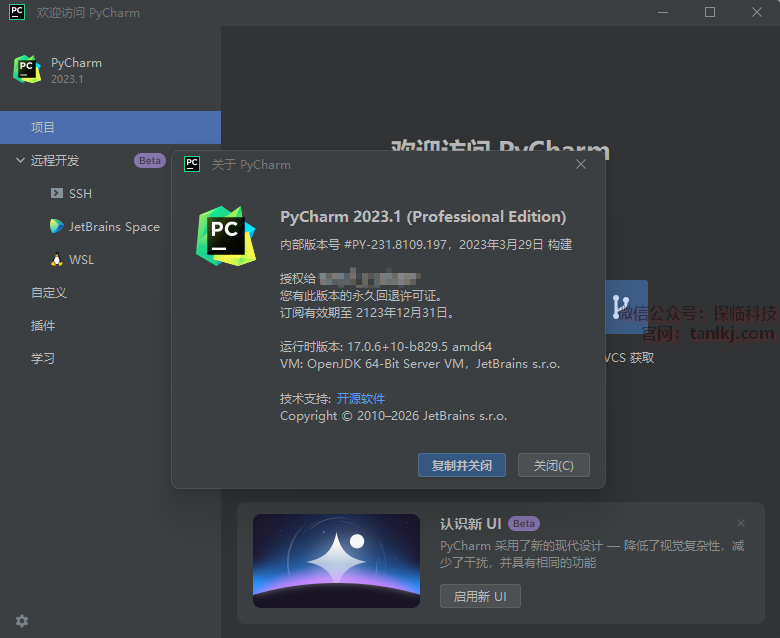The image size is (780, 638).
Task: Click the large PyCharm logo in About dialog
Action: [x=225, y=235]
